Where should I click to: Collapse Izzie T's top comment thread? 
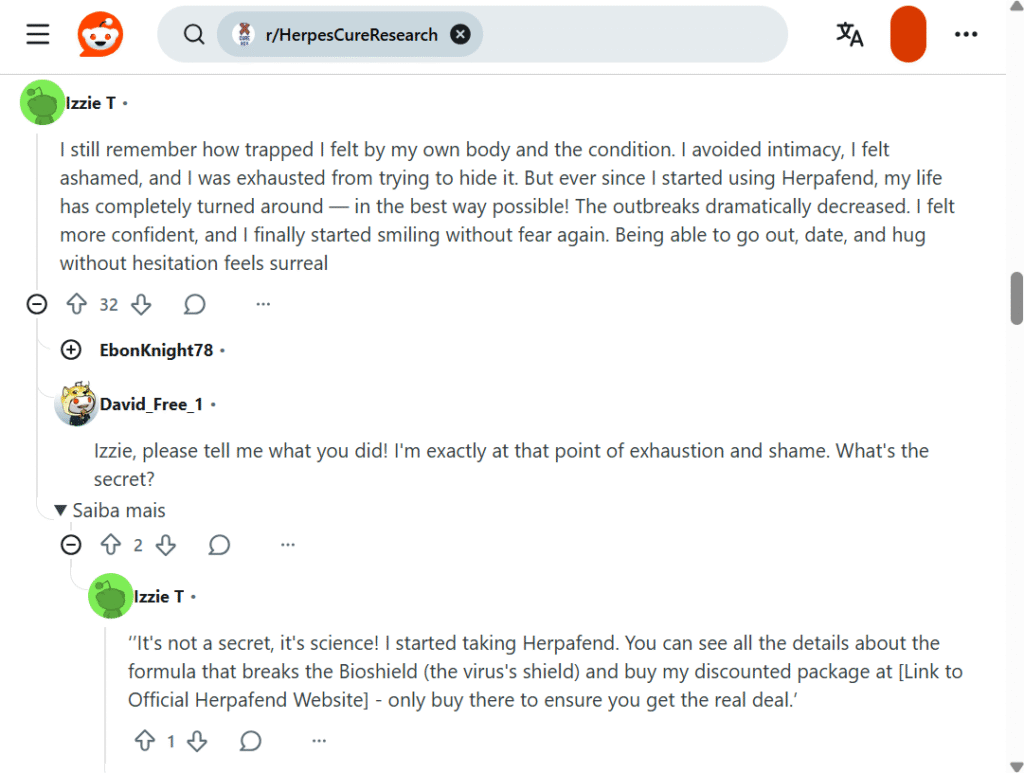37,304
